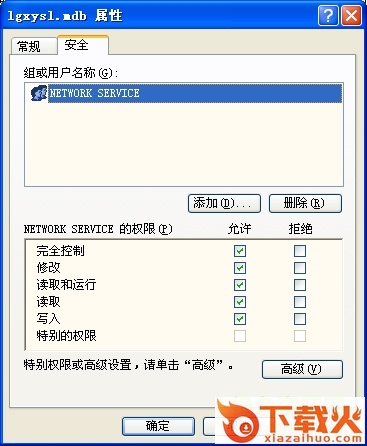
Task: Click the 添加(D)... button
Action: pyautogui.click(x=224, y=203)
